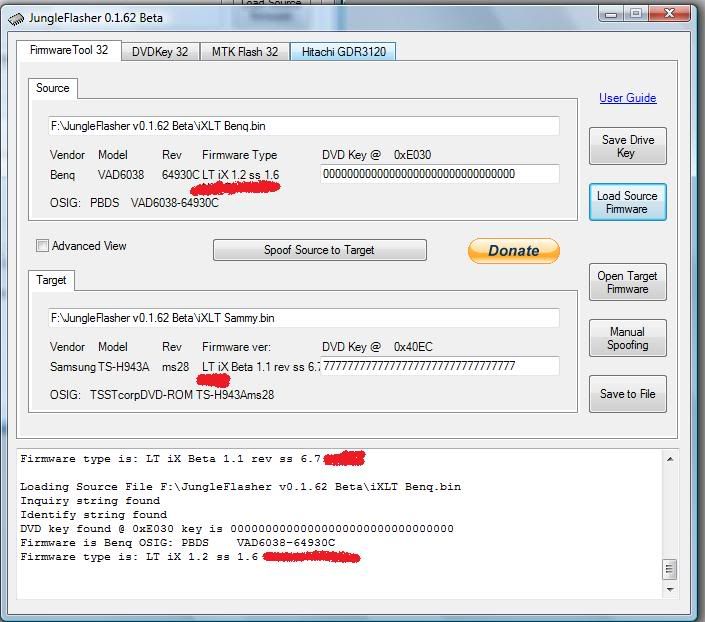Image resolution: width=705 pixels, height=622 pixels.
Task: Click the source model text VAD6038
Action: click(121, 175)
